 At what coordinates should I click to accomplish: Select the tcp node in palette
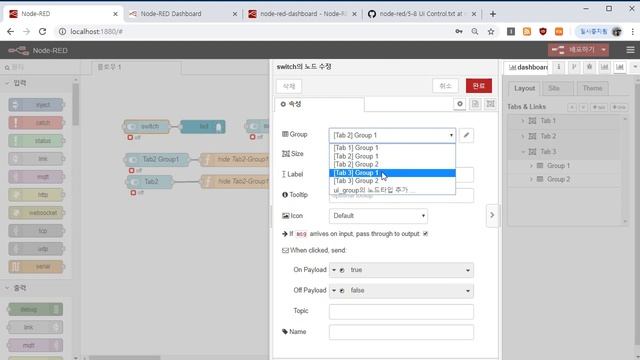point(36,231)
